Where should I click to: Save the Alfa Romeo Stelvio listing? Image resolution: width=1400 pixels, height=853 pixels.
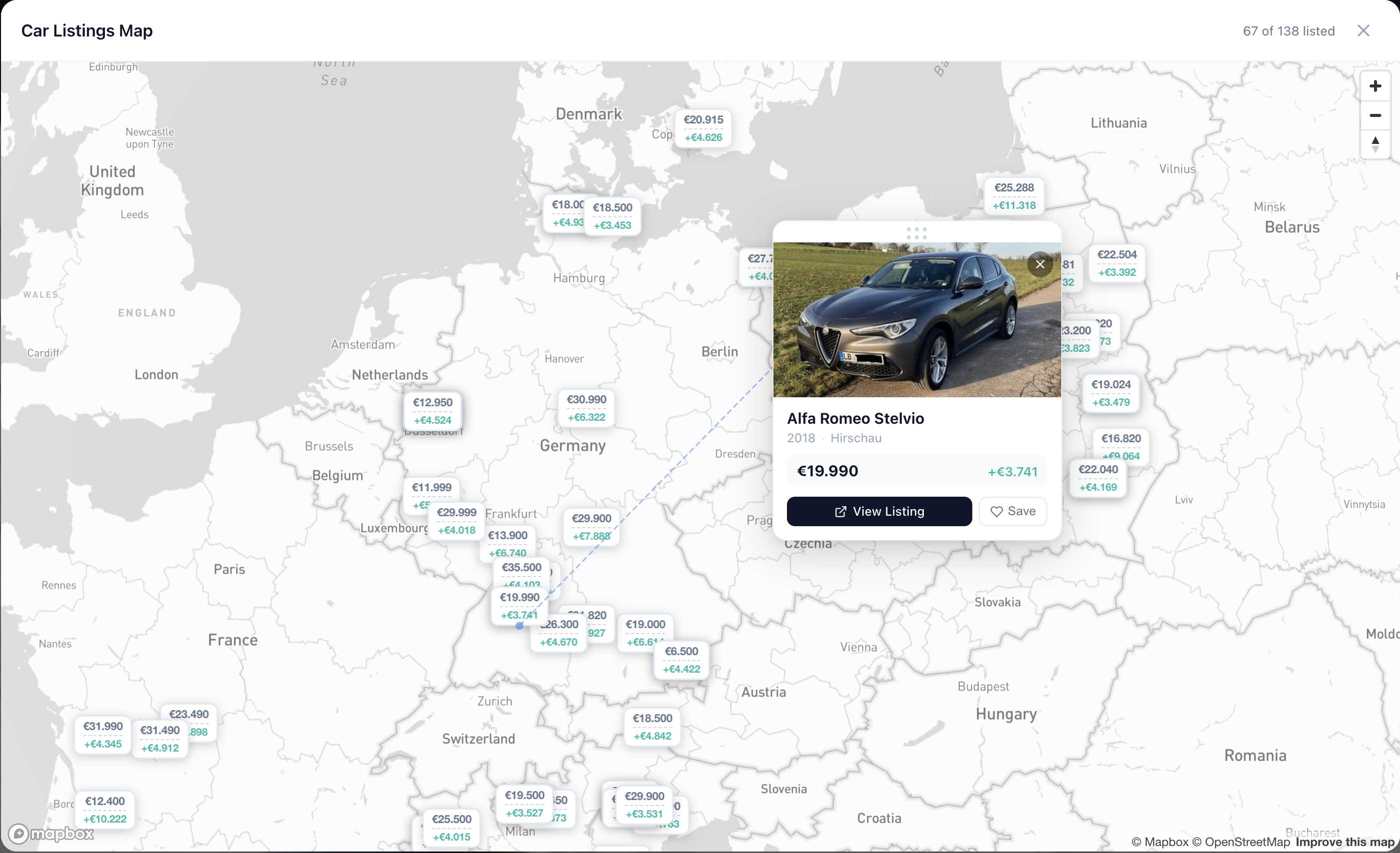[x=1013, y=512]
